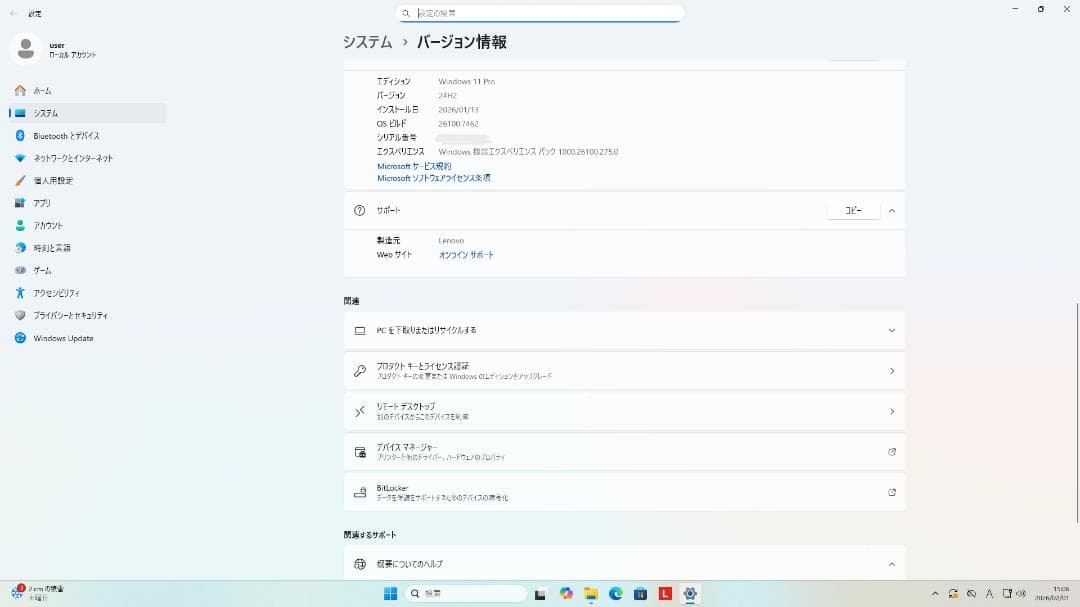Click the volume icon in the system tray
Image resolution: width=1080 pixels, height=607 pixels.
pos(1020,594)
